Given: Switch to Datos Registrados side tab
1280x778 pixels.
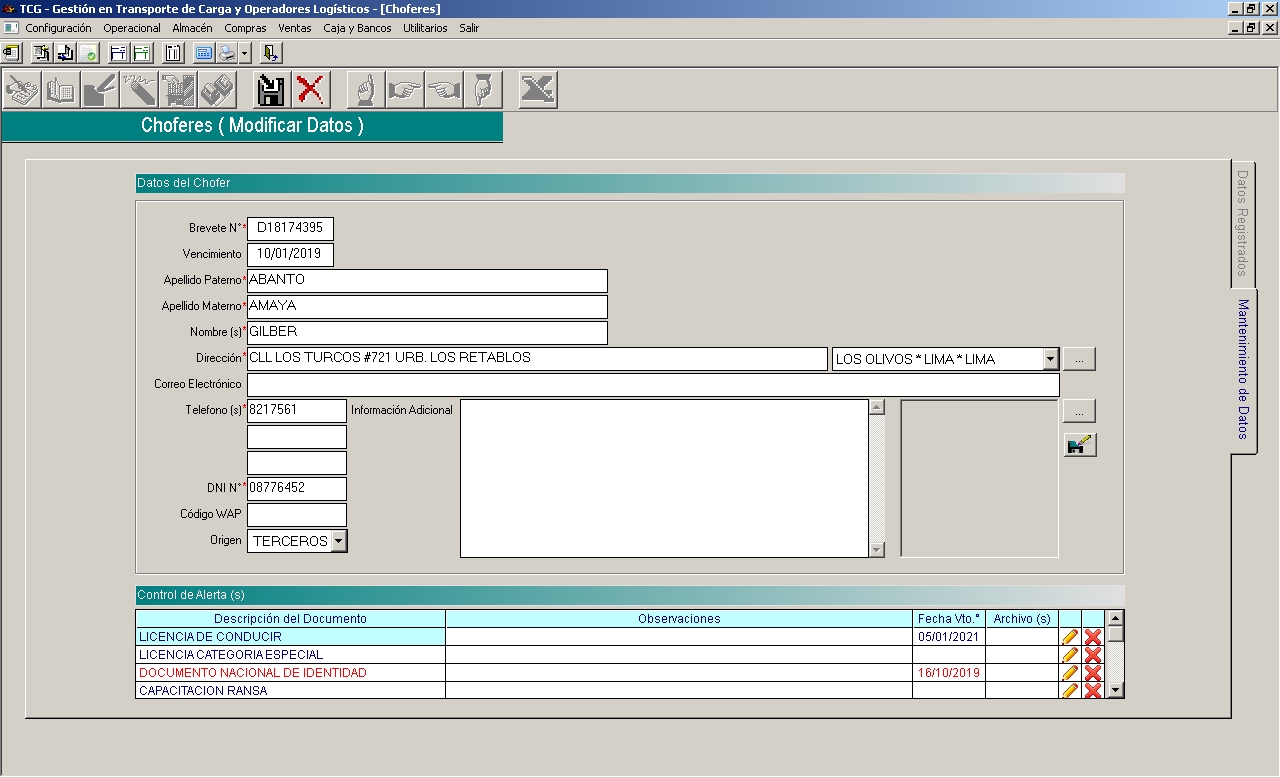Looking at the screenshot, I should (x=1243, y=222).
